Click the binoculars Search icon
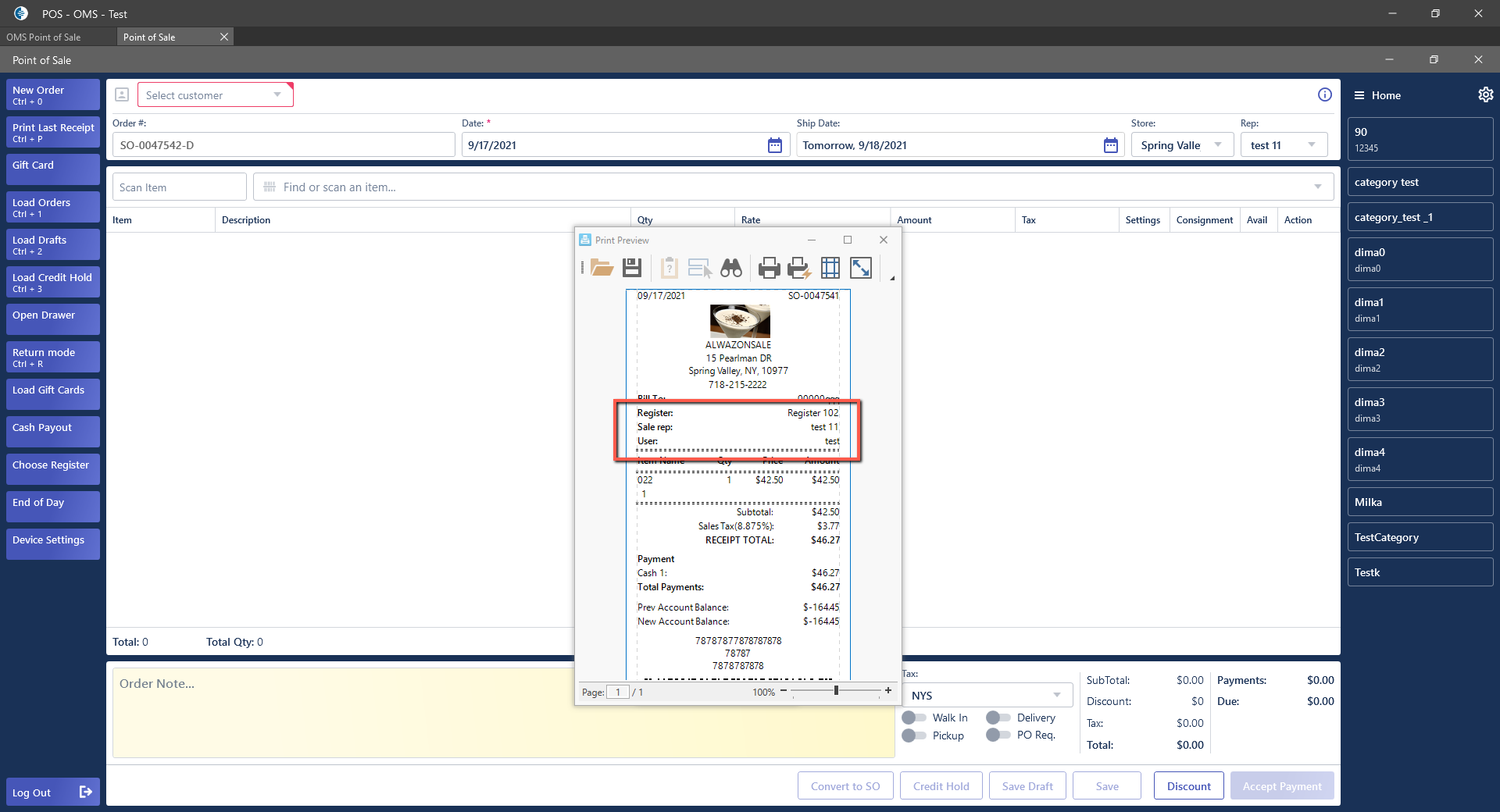The width and height of the screenshot is (1500, 812). (731, 269)
